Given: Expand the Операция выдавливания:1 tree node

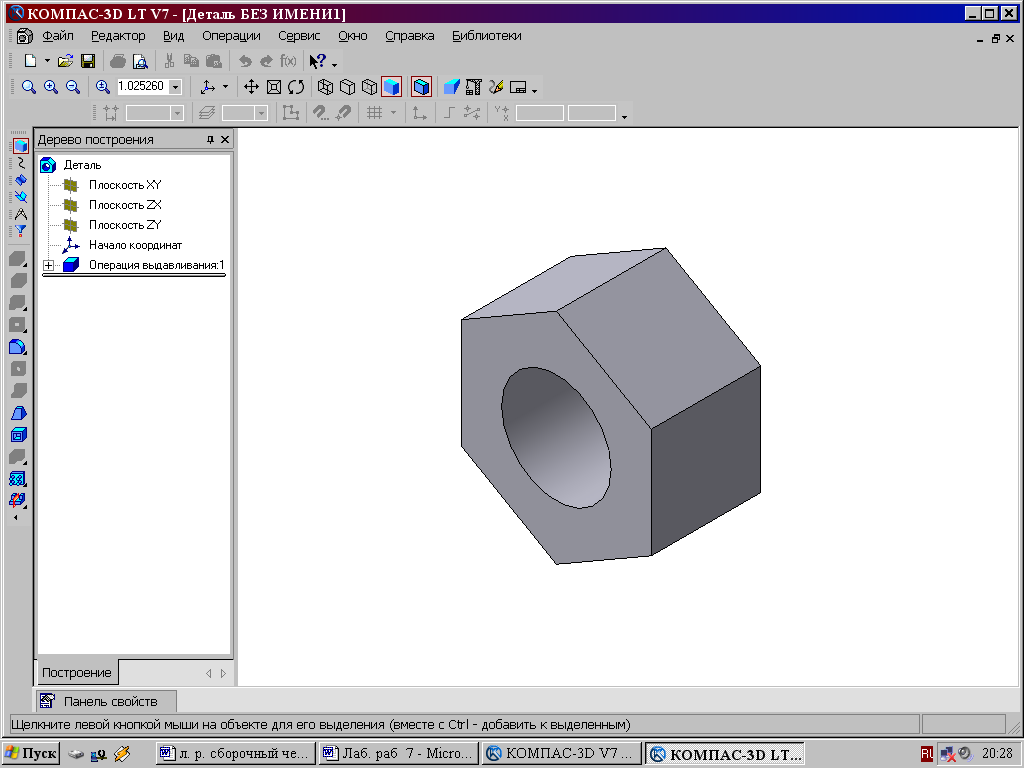Looking at the screenshot, I should click(x=47, y=265).
